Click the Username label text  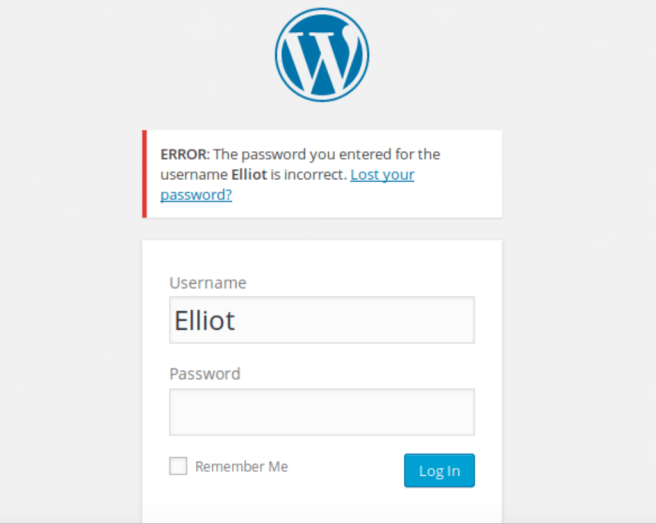click(x=207, y=283)
